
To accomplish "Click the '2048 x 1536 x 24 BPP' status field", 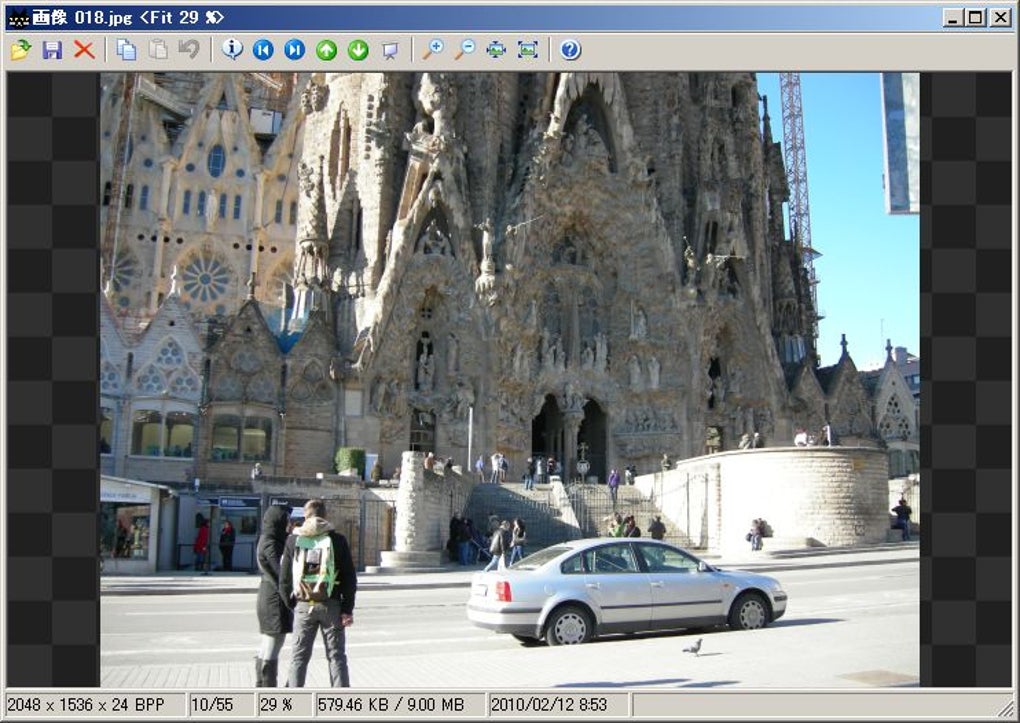I will 95,705.
